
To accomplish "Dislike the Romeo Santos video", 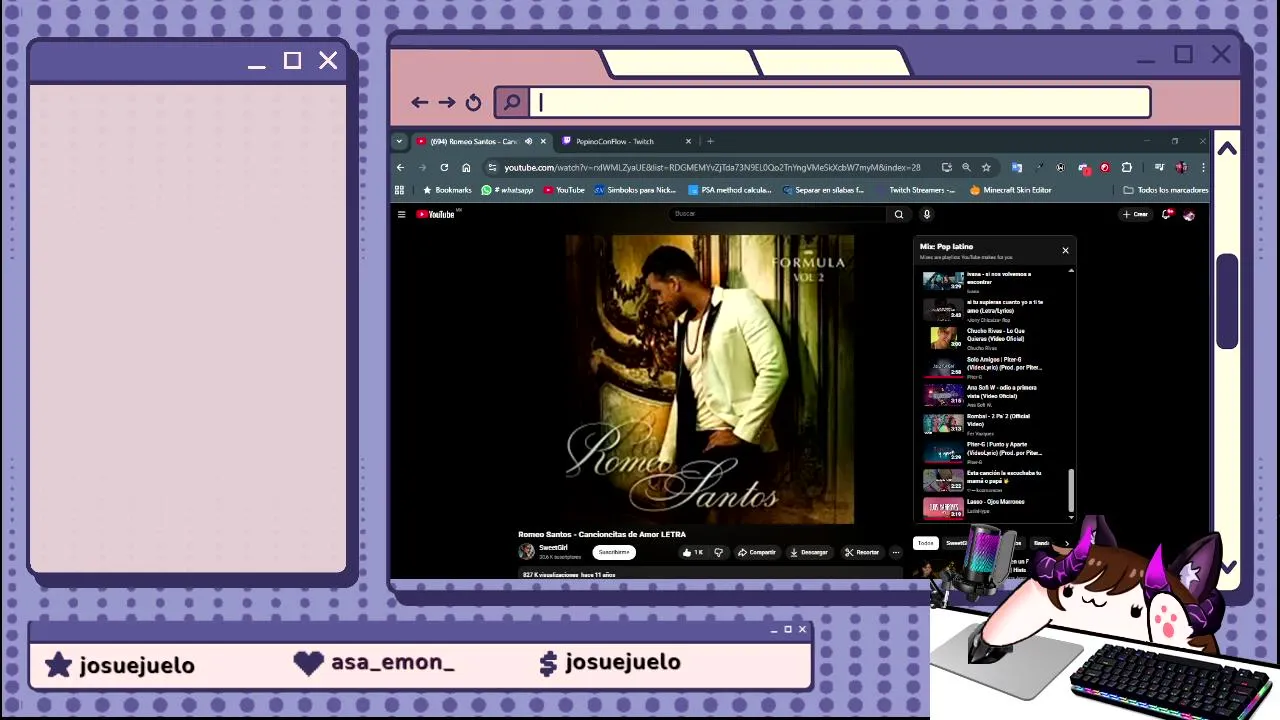I will click(718, 552).
